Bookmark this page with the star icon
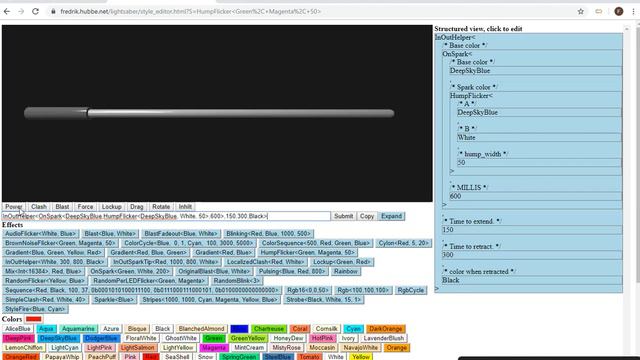 click(580, 11)
